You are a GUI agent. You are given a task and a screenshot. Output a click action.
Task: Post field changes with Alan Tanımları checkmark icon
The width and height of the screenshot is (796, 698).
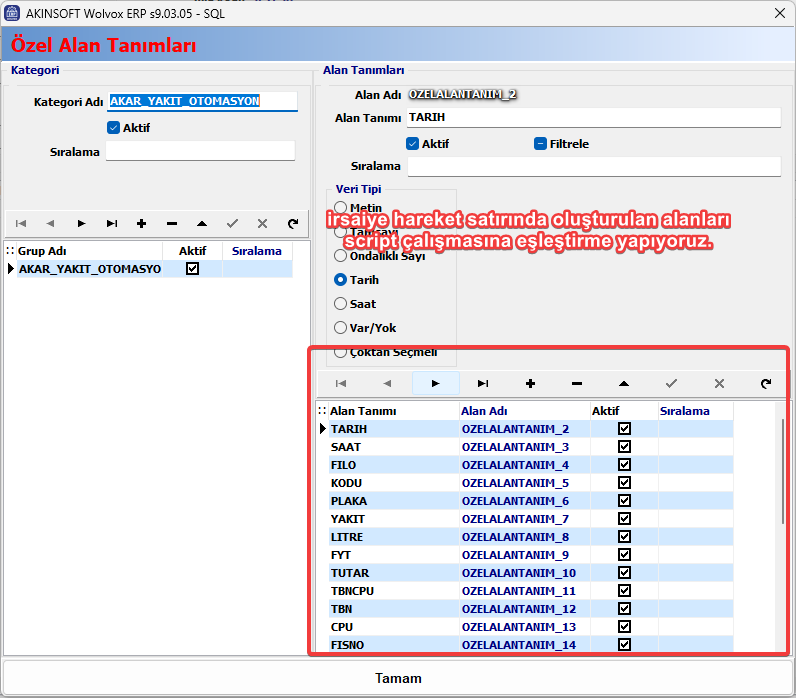click(672, 383)
